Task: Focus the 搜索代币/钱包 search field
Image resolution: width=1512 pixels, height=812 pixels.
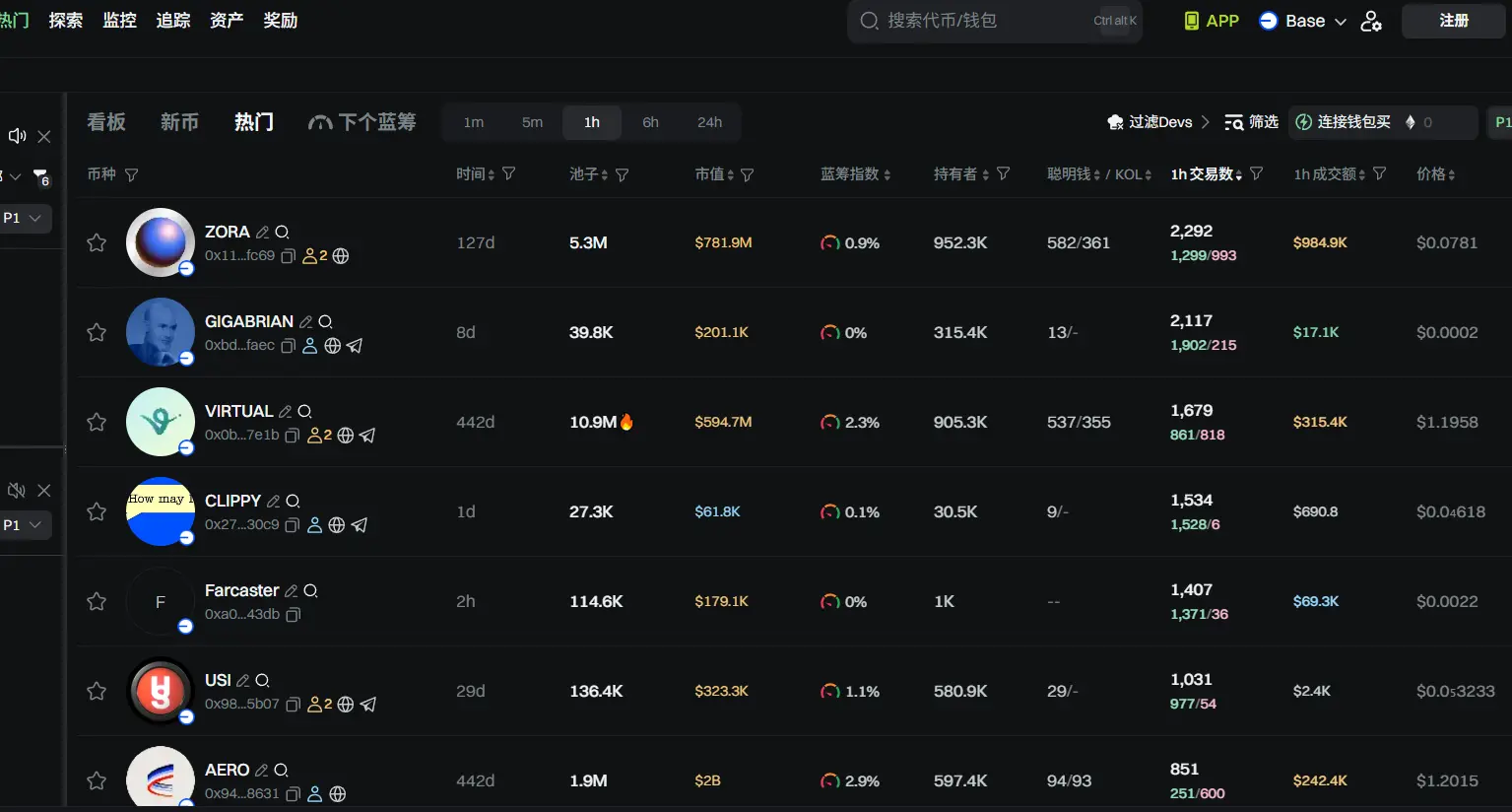Action: (995, 21)
